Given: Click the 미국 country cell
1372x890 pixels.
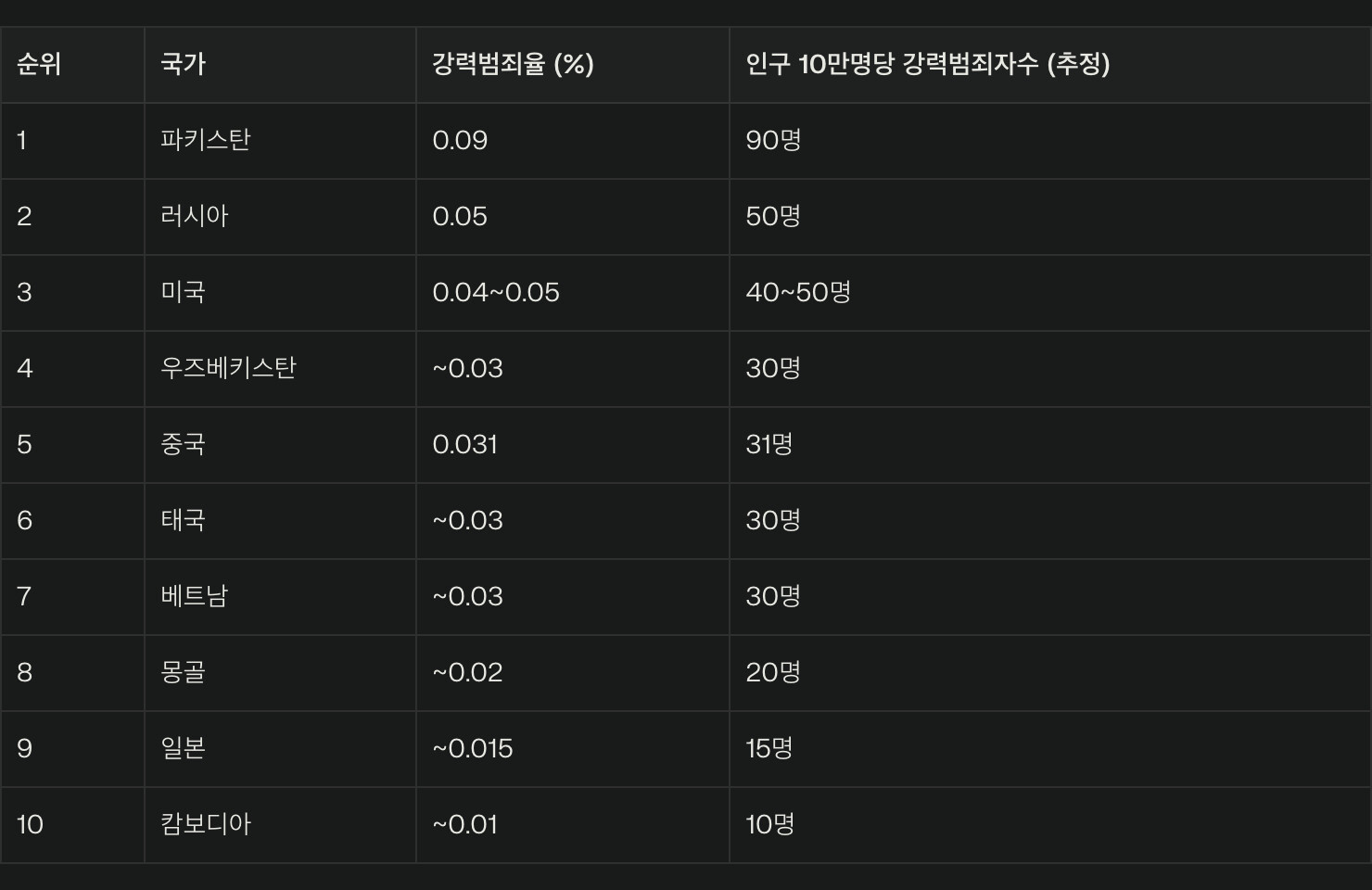Looking at the screenshot, I should point(183,292).
